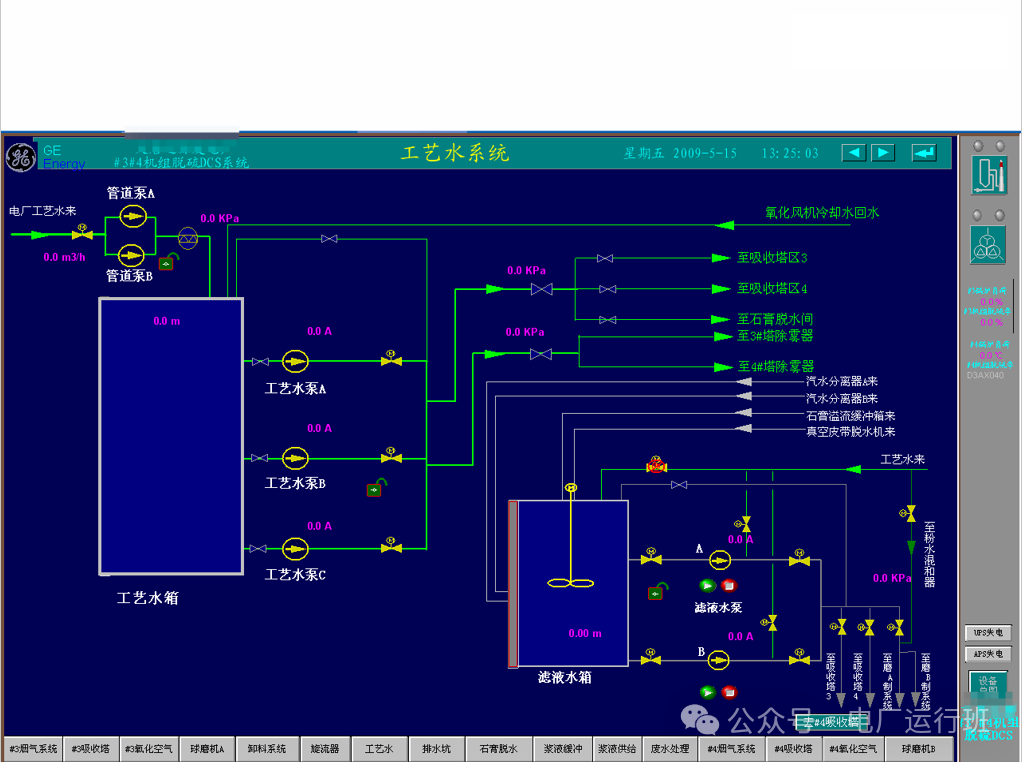The image size is (1022, 762).
Task: Click red stop button for filtrate pump A
Action: click(729, 585)
